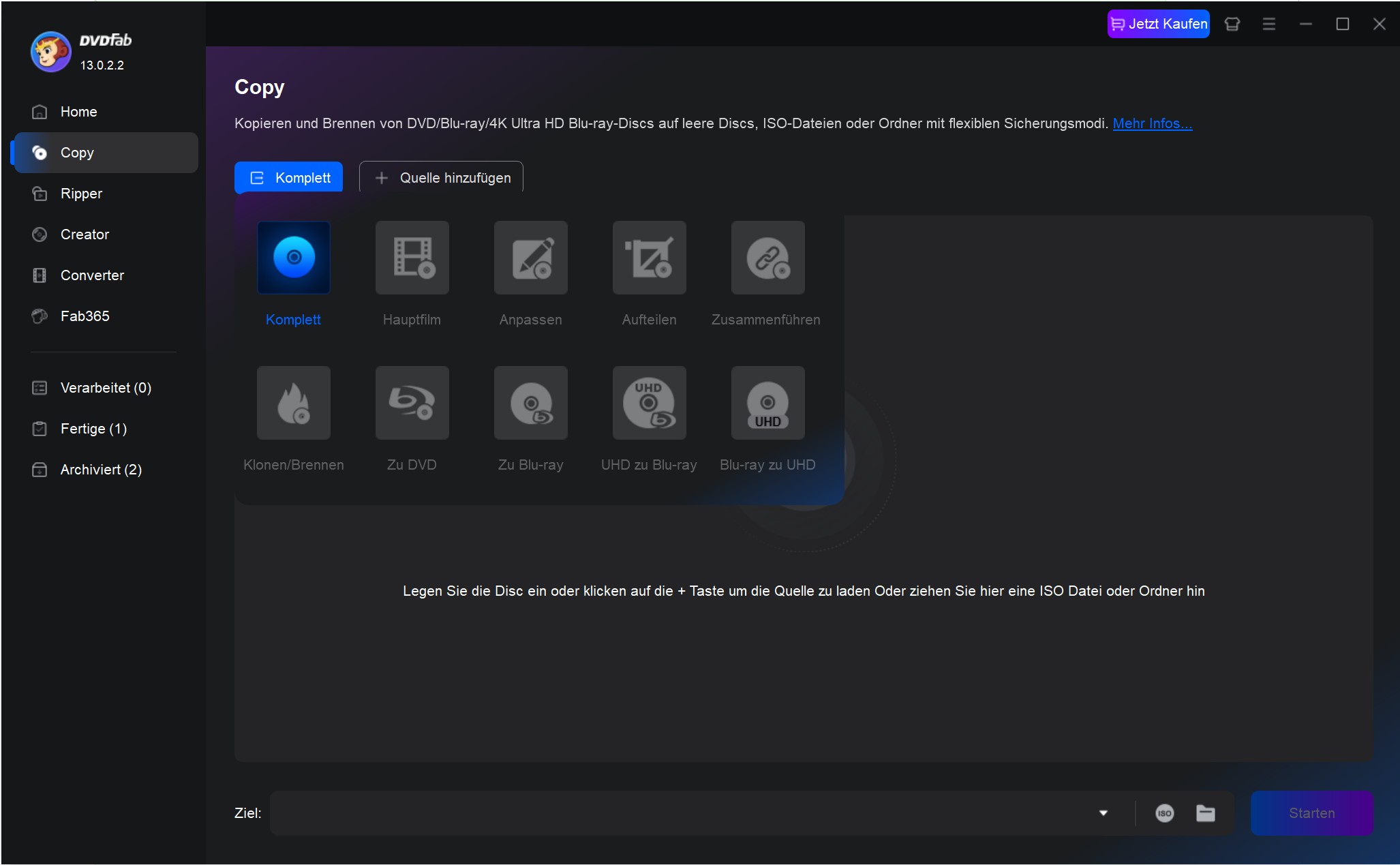The image size is (1400, 865).
Task: Select the Komplett copy mode disc icon
Action: 294,258
